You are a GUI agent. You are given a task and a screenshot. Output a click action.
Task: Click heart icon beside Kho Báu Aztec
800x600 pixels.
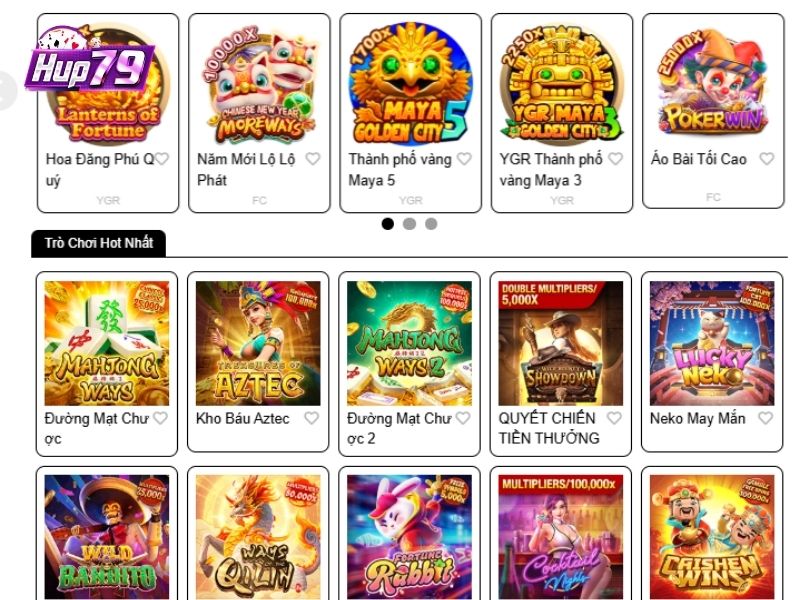tap(311, 418)
